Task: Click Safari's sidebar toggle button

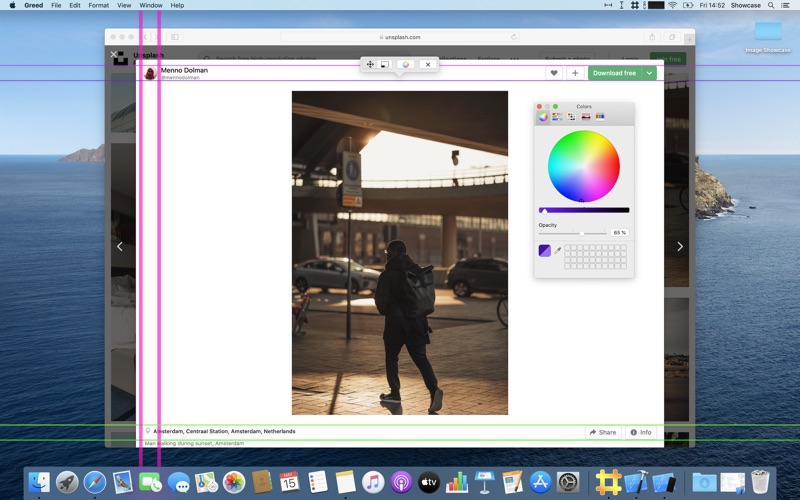Action: coord(174,37)
